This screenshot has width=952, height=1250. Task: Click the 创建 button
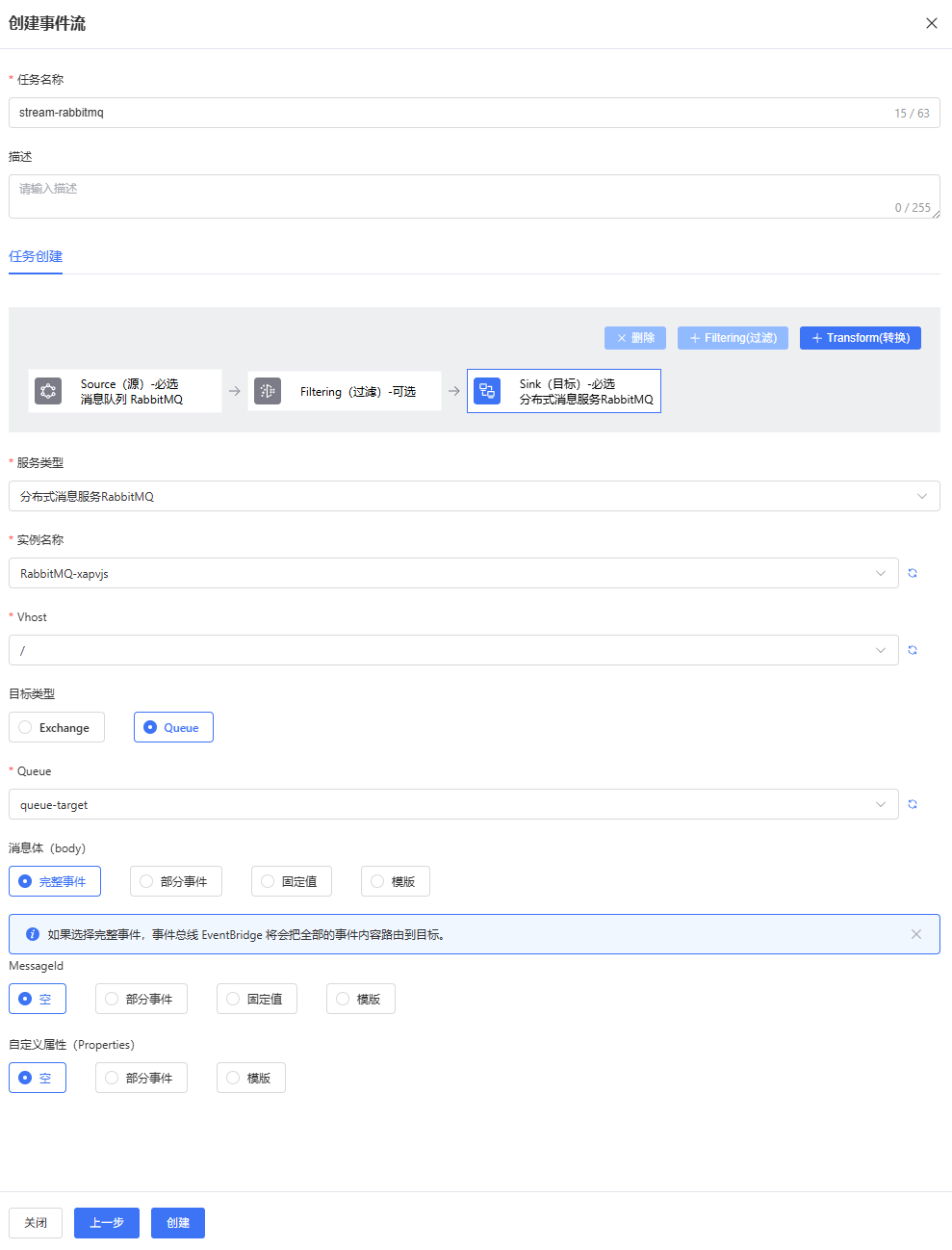point(178,1223)
